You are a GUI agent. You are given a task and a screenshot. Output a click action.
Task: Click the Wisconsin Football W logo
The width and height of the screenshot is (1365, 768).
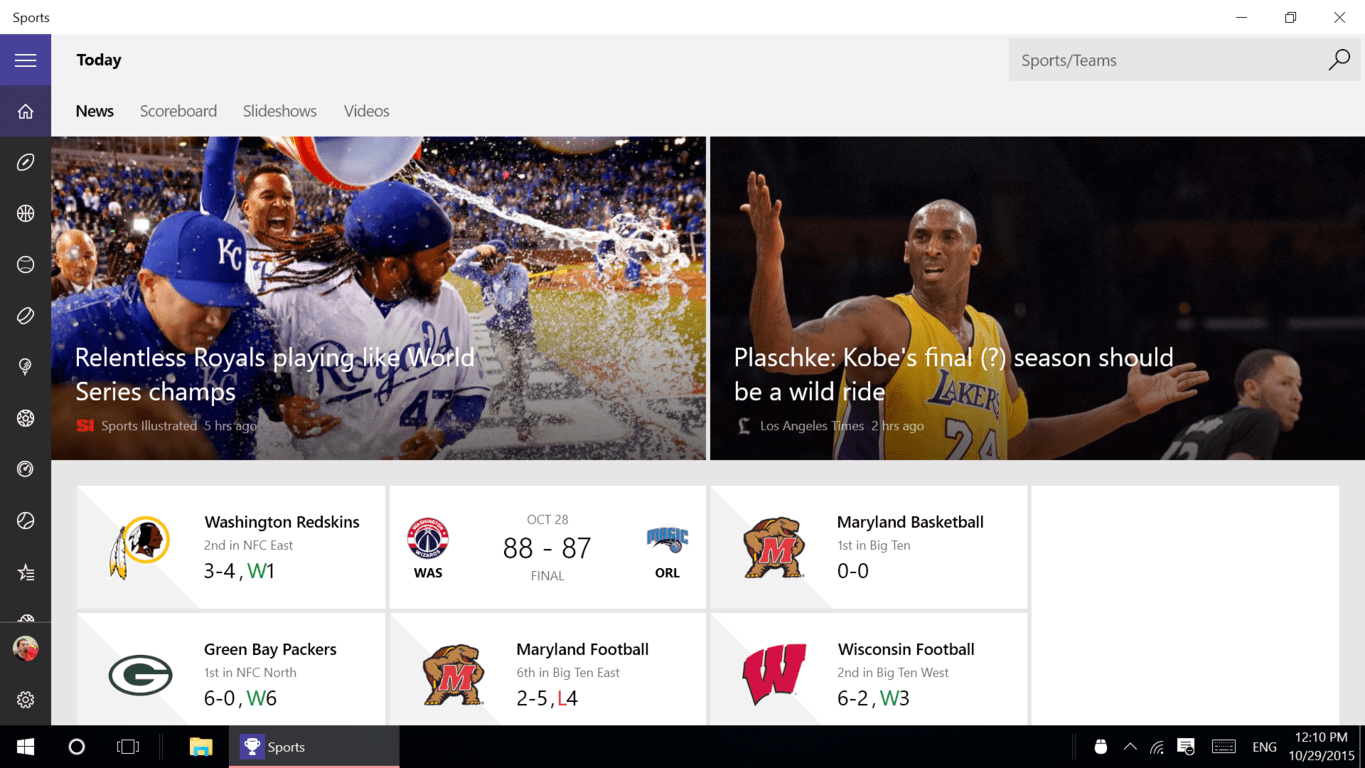[x=774, y=674]
